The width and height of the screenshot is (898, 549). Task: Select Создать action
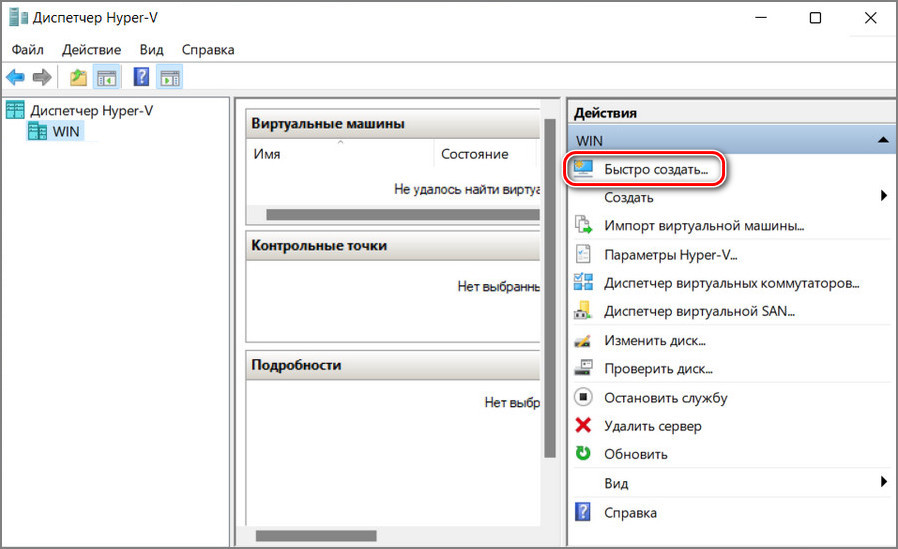tap(629, 198)
